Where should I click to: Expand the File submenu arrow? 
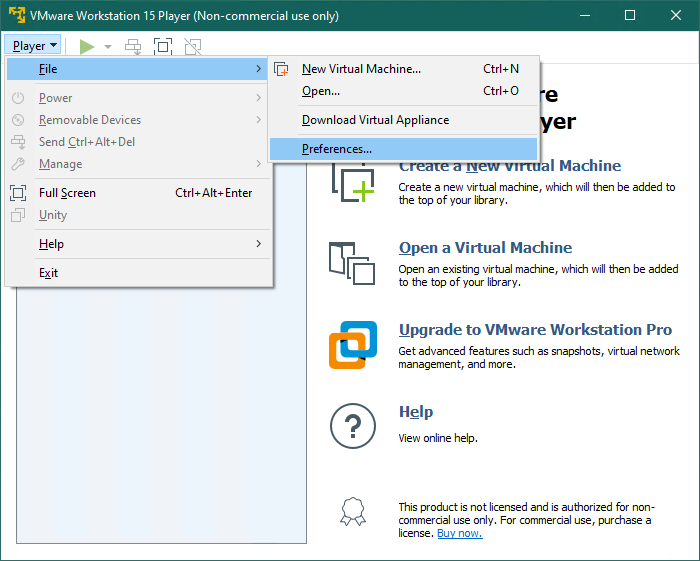(258, 69)
